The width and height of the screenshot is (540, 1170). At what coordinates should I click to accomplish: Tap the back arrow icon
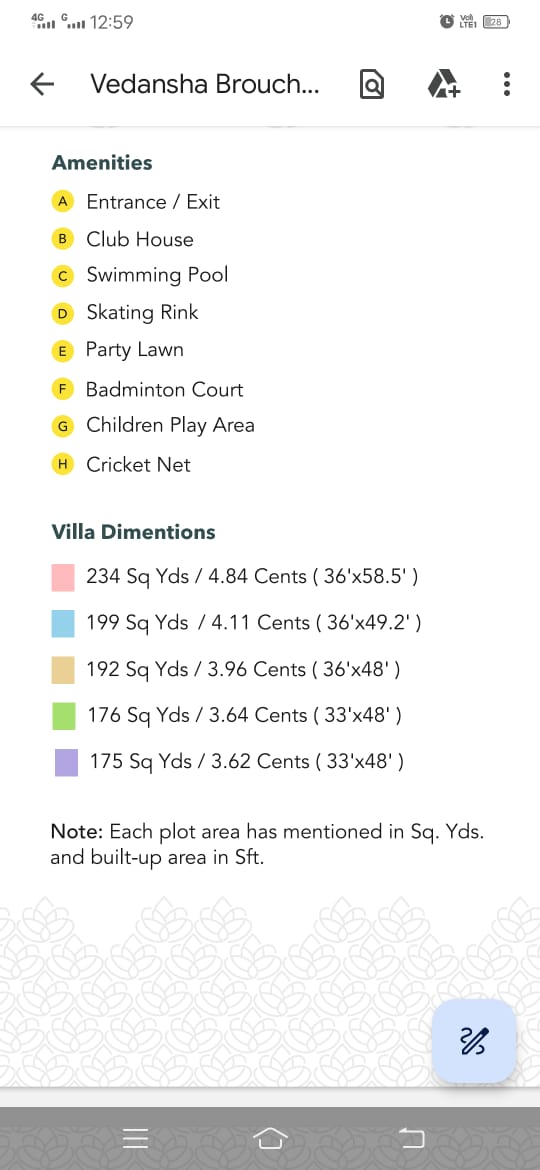43,84
